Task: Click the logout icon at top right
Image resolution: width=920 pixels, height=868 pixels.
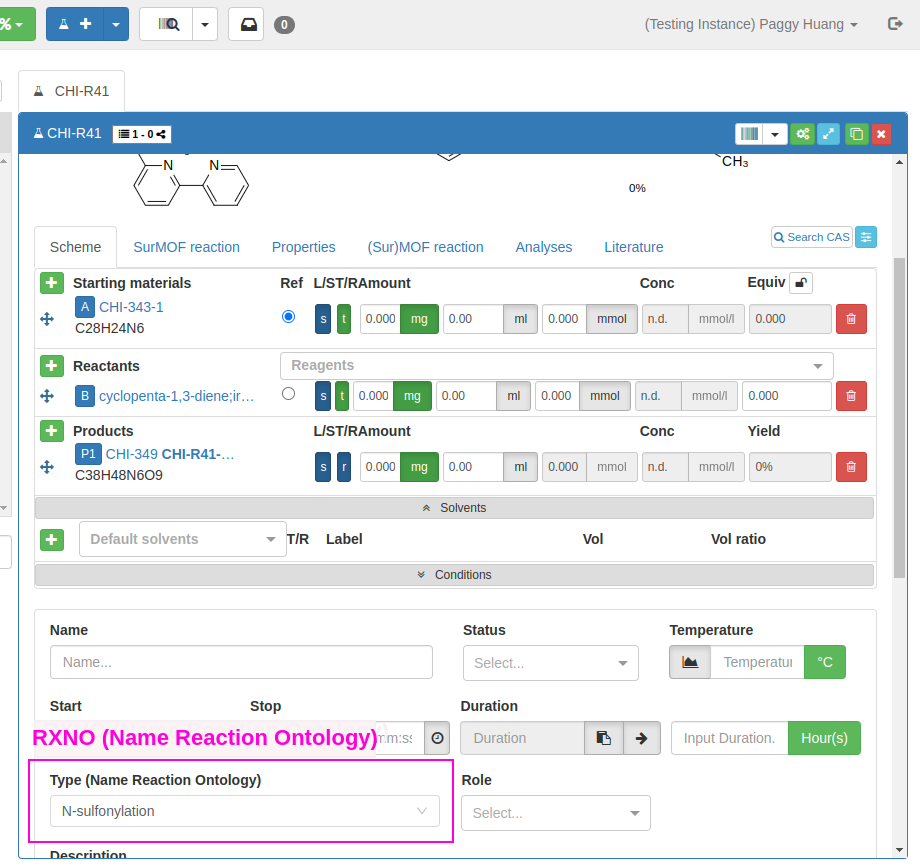Action: 895,24
